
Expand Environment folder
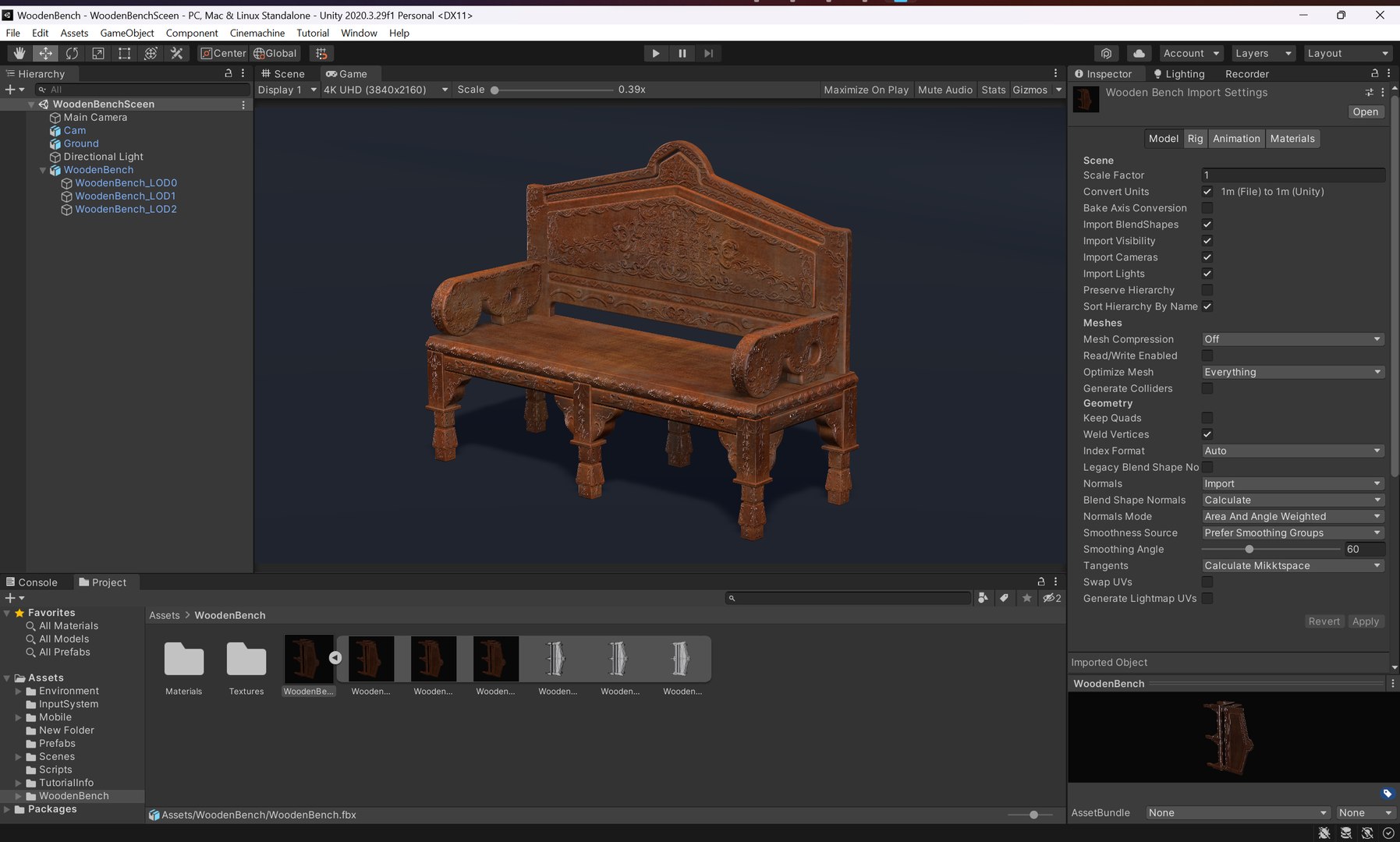pos(19,691)
